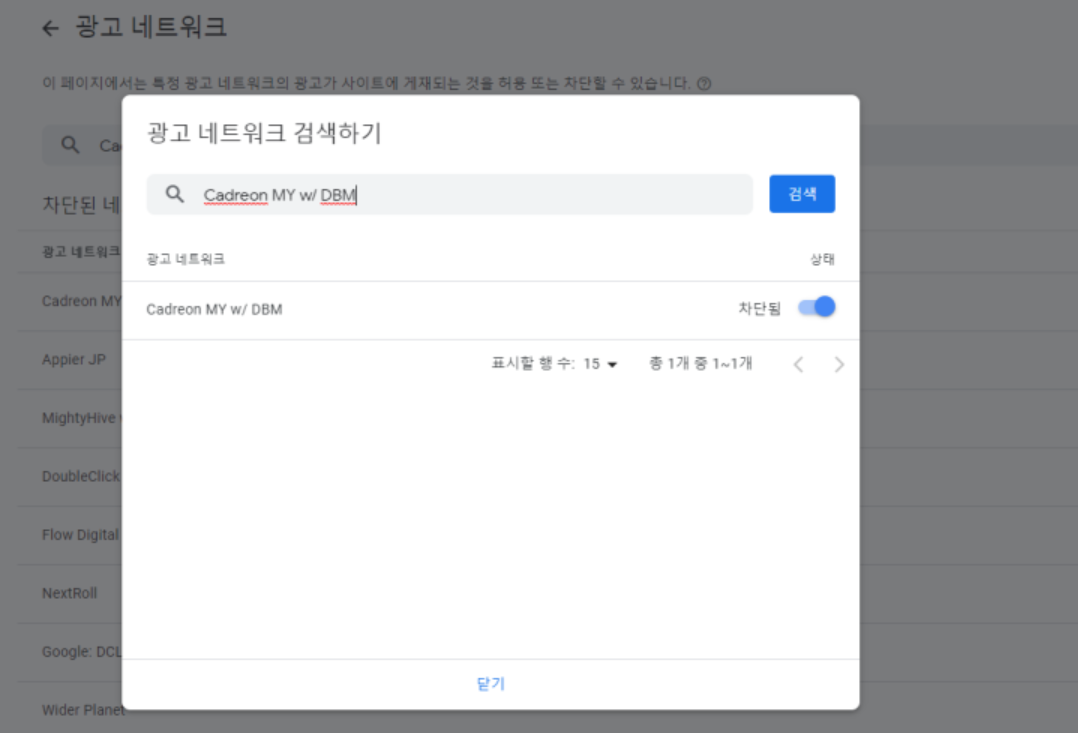Image resolution: width=1078 pixels, height=733 pixels.
Task: Disable the 차단됨 toggle for Cadreon MY w/ DBM
Action: [x=816, y=306]
